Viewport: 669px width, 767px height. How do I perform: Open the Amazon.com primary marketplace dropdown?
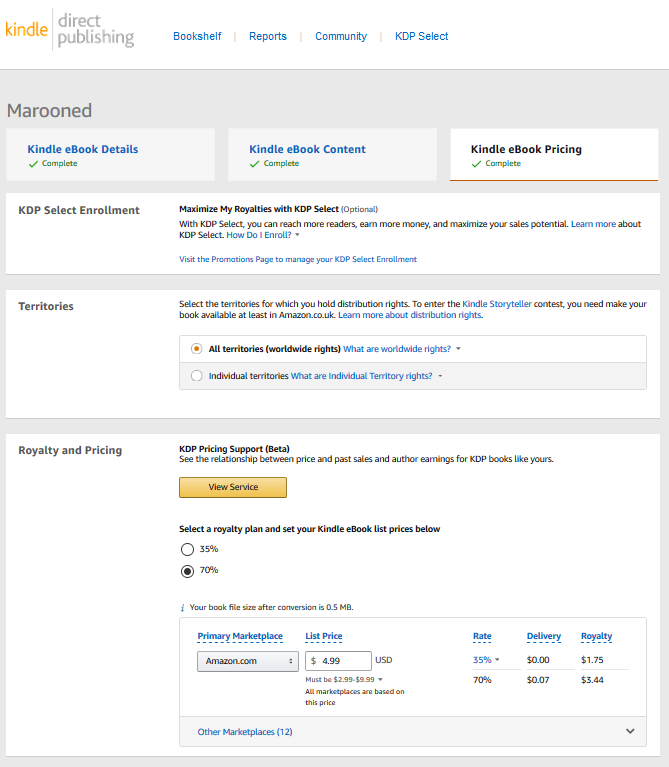(x=247, y=661)
